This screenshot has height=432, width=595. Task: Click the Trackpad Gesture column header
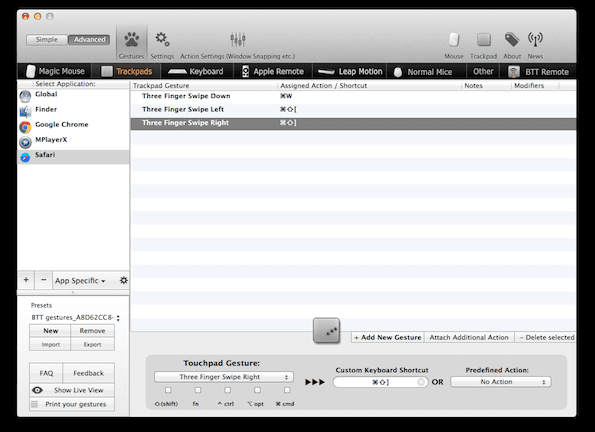(204, 85)
